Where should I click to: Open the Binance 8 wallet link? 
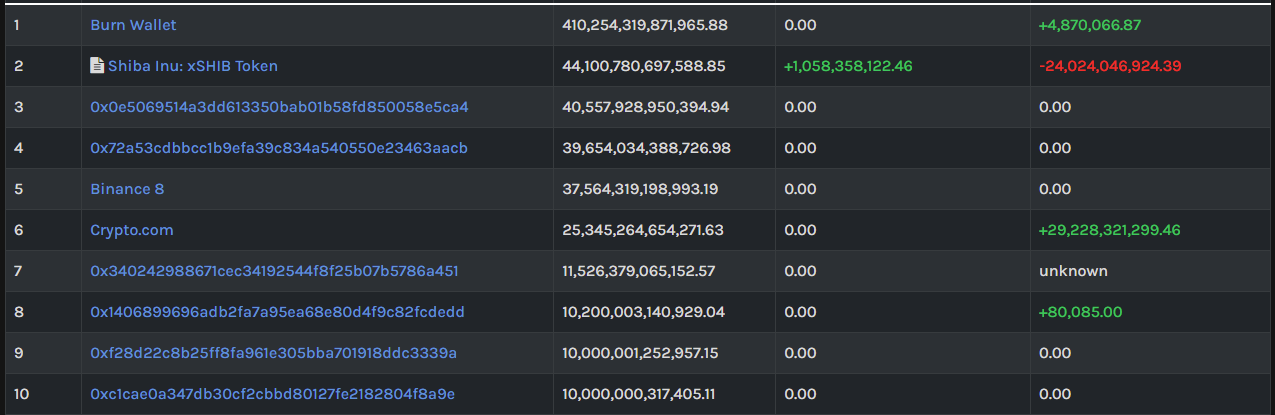pyautogui.click(x=127, y=189)
